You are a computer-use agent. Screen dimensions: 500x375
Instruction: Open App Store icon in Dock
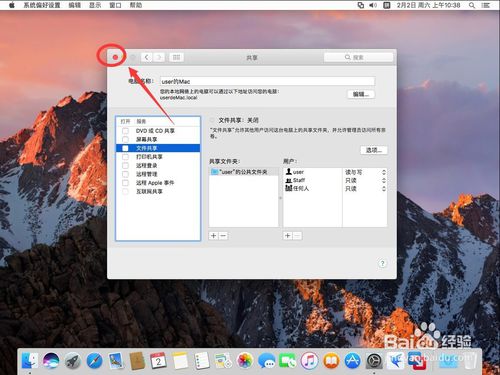[x=352, y=361]
